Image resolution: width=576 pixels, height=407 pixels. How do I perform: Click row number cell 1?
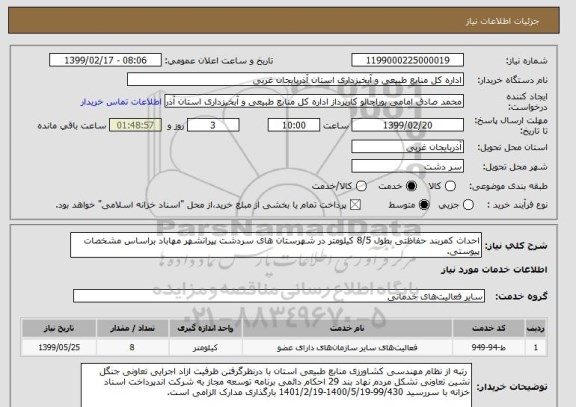click(x=536, y=347)
